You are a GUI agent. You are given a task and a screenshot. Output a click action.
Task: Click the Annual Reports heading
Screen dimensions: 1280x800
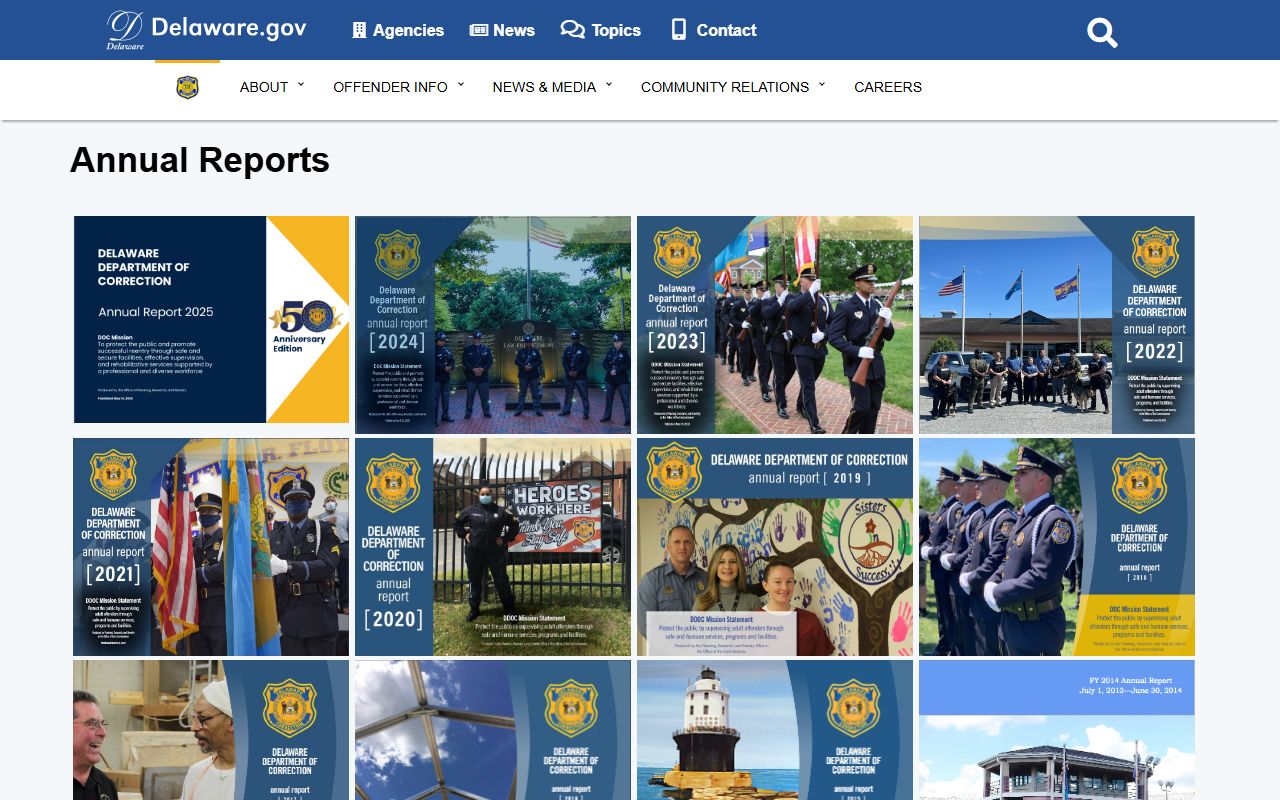pos(200,160)
